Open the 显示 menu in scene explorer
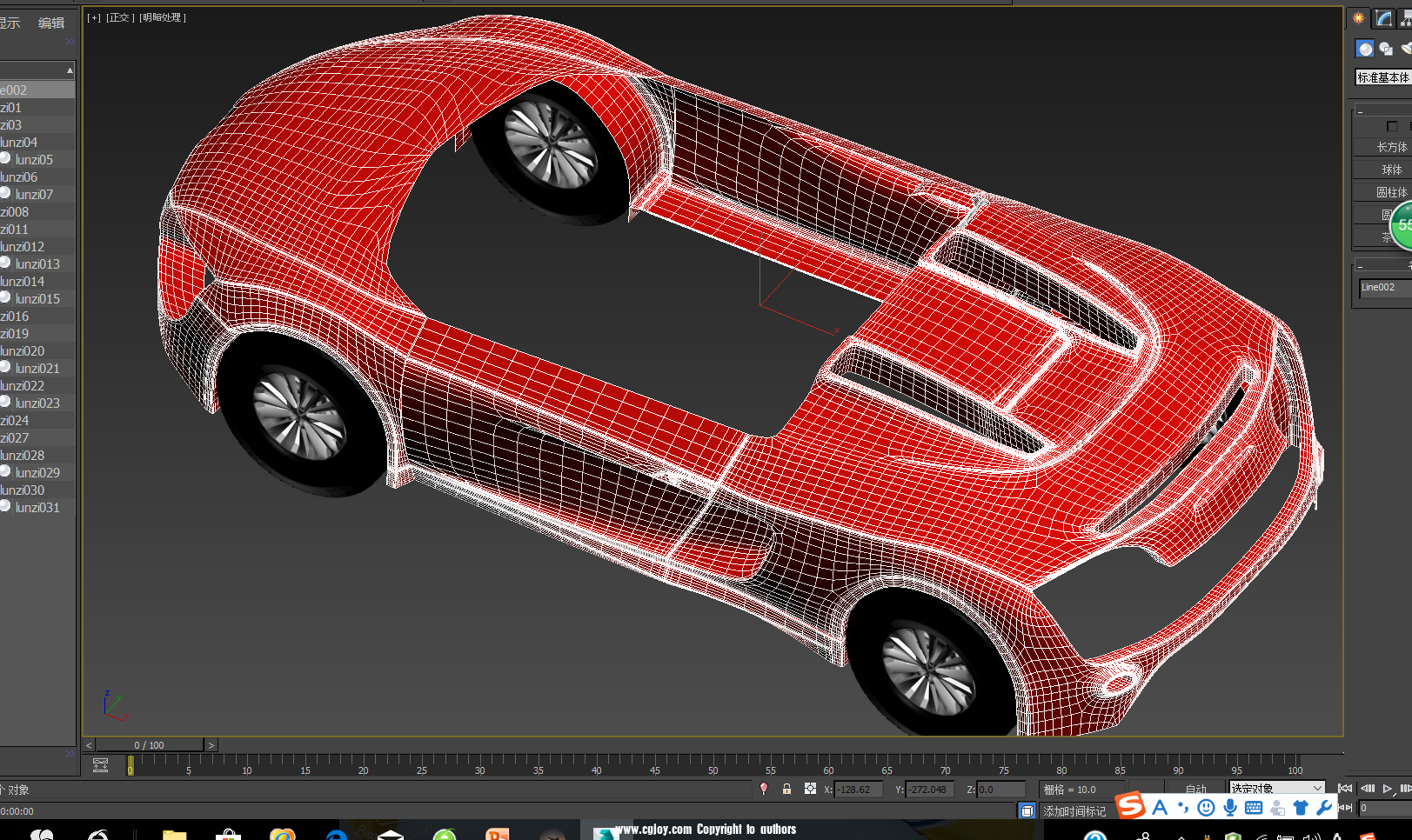The width and height of the screenshot is (1412, 840). click(x=10, y=23)
